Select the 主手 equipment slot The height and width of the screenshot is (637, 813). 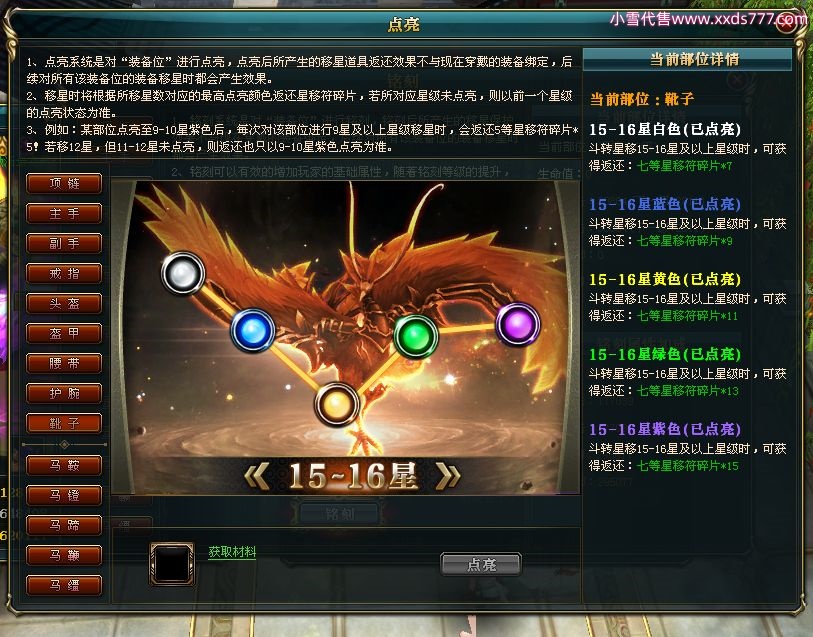(x=64, y=214)
